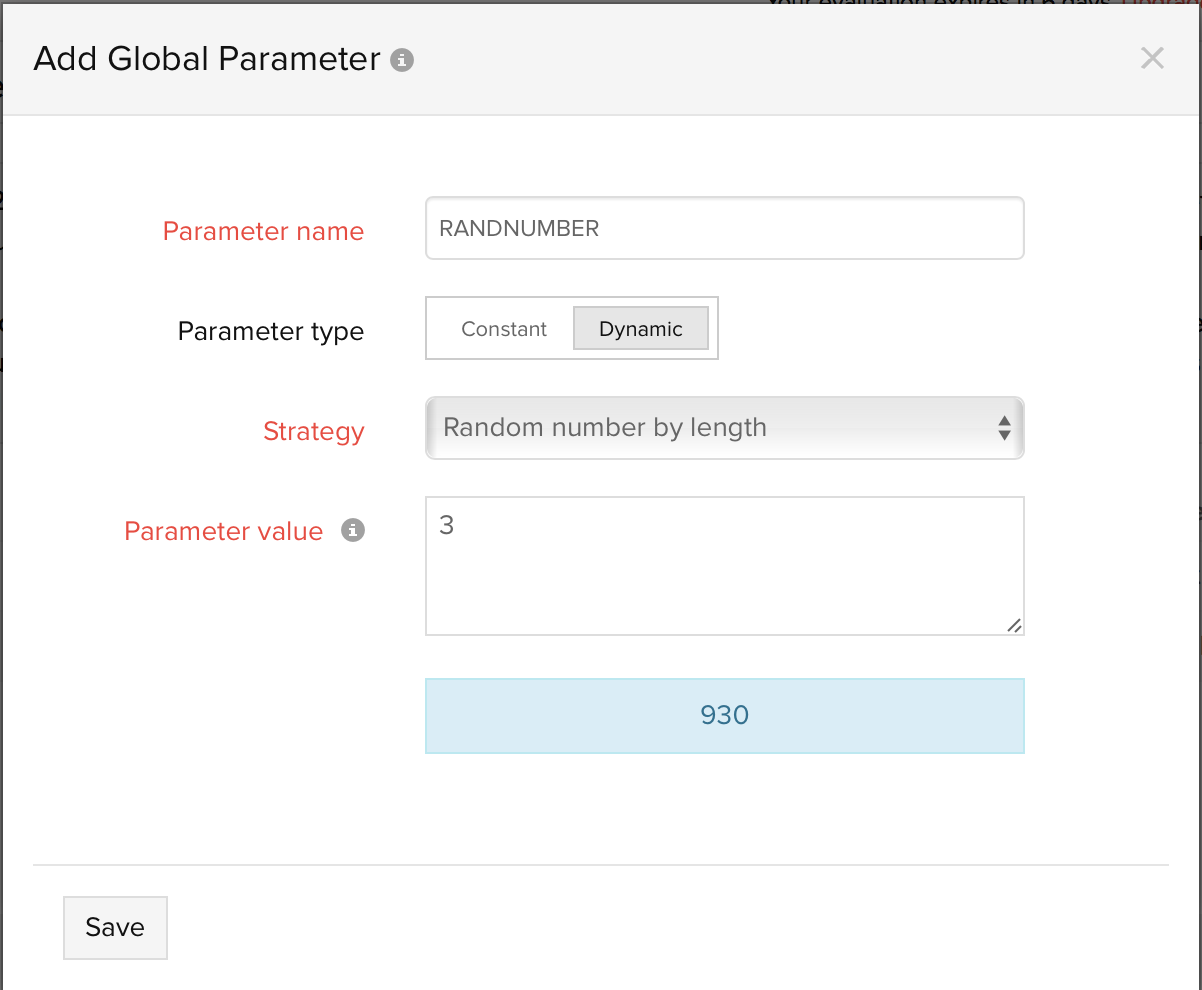Focus the RANDNUMBER parameter name field
This screenshot has height=990, width=1202.
[724, 228]
